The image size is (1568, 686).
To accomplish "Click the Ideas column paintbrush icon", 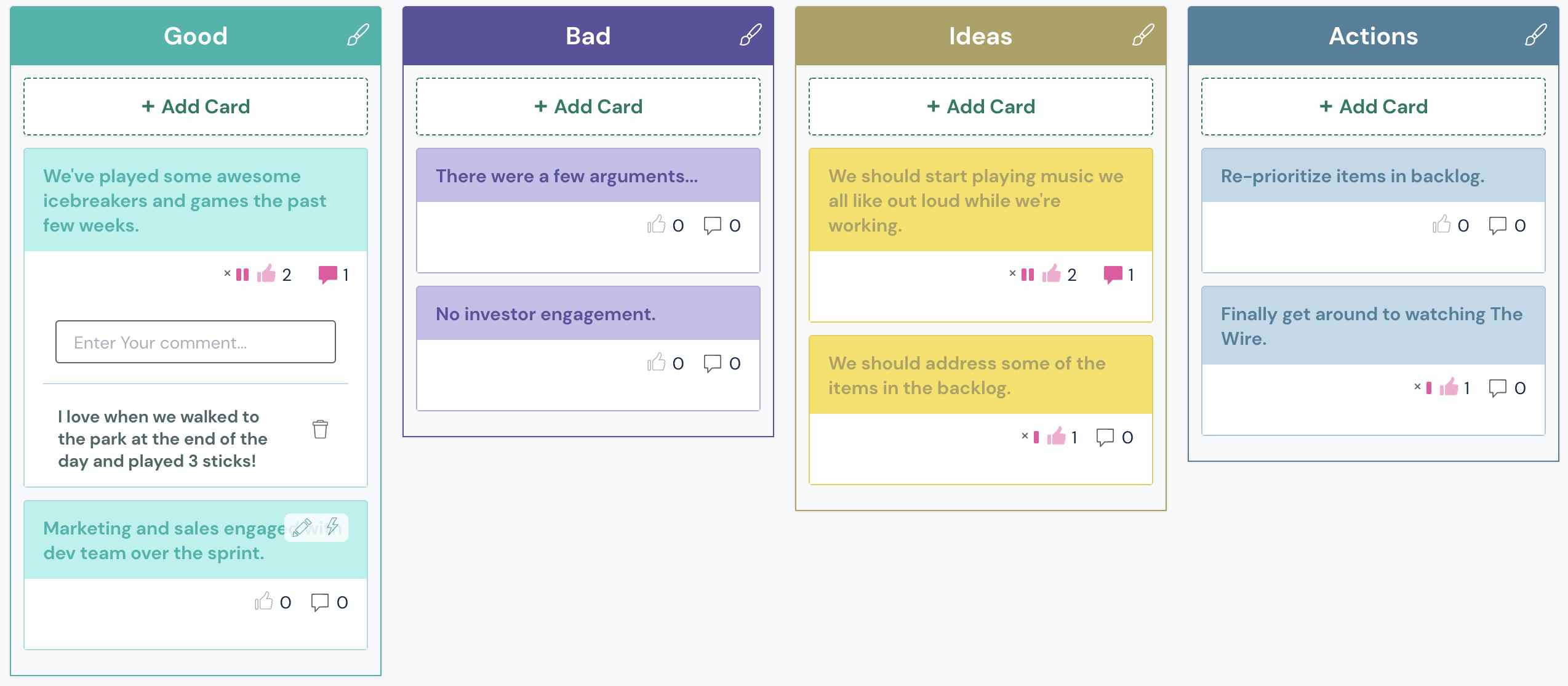I will coord(1143,35).
